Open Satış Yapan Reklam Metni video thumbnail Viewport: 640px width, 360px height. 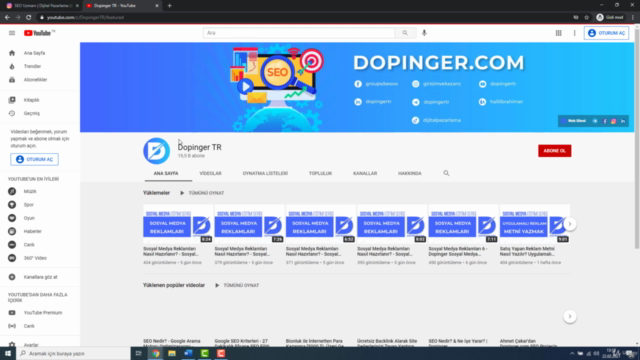click(x=535, y=224)
